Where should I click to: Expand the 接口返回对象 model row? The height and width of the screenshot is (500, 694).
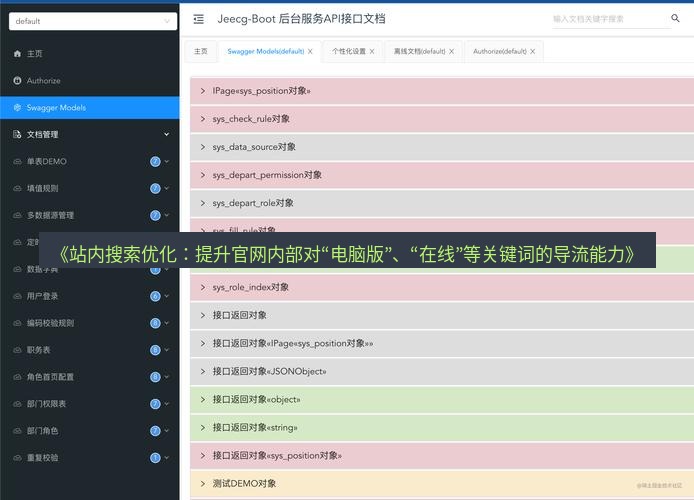(x=442, y=315)
